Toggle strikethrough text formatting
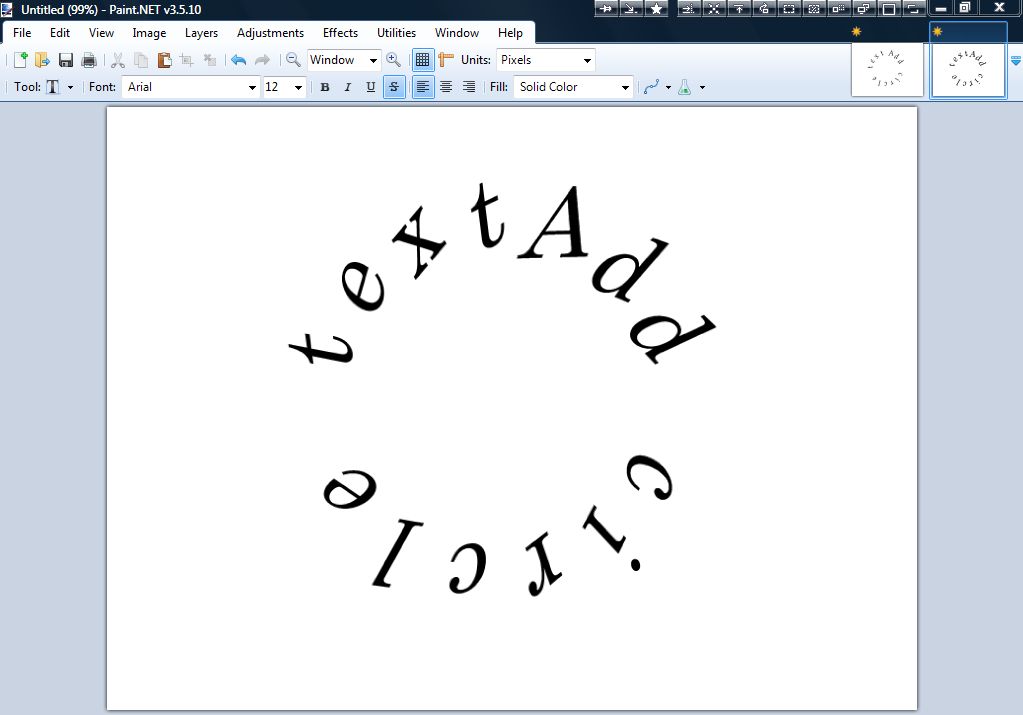Viewport: 1023px width, 715px height. 393,87
